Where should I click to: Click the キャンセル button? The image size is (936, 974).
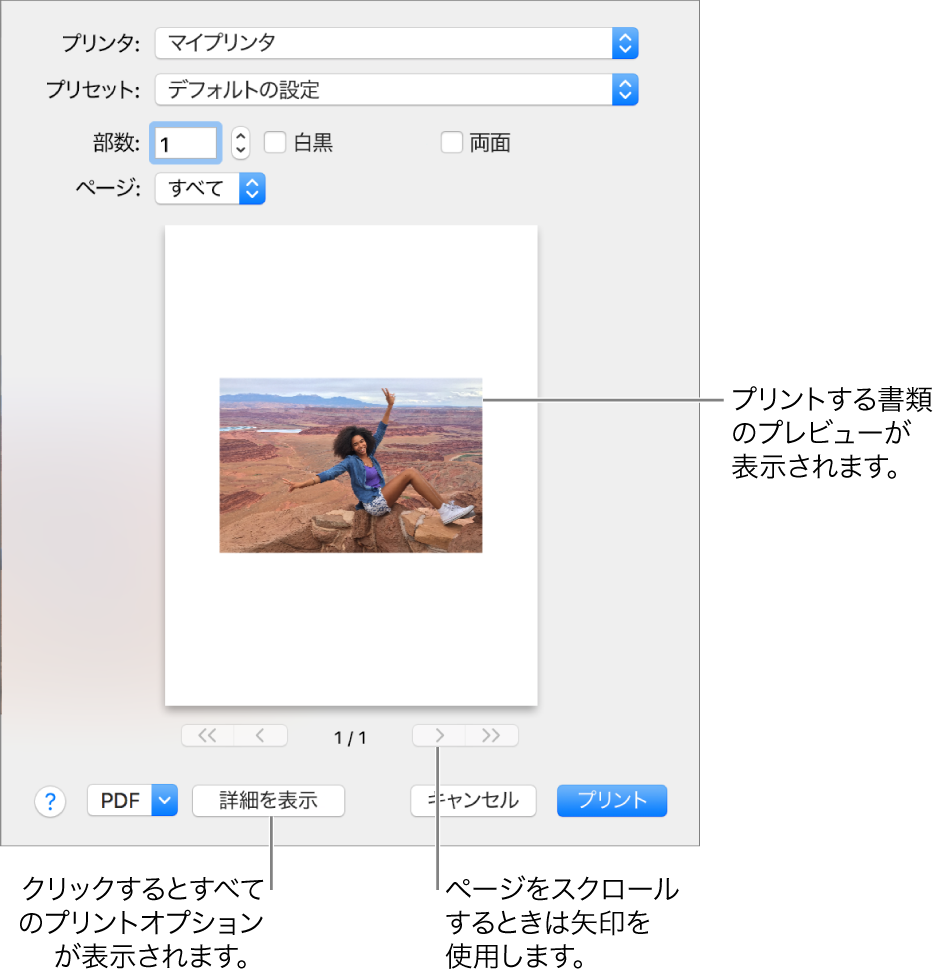(473, 800)
